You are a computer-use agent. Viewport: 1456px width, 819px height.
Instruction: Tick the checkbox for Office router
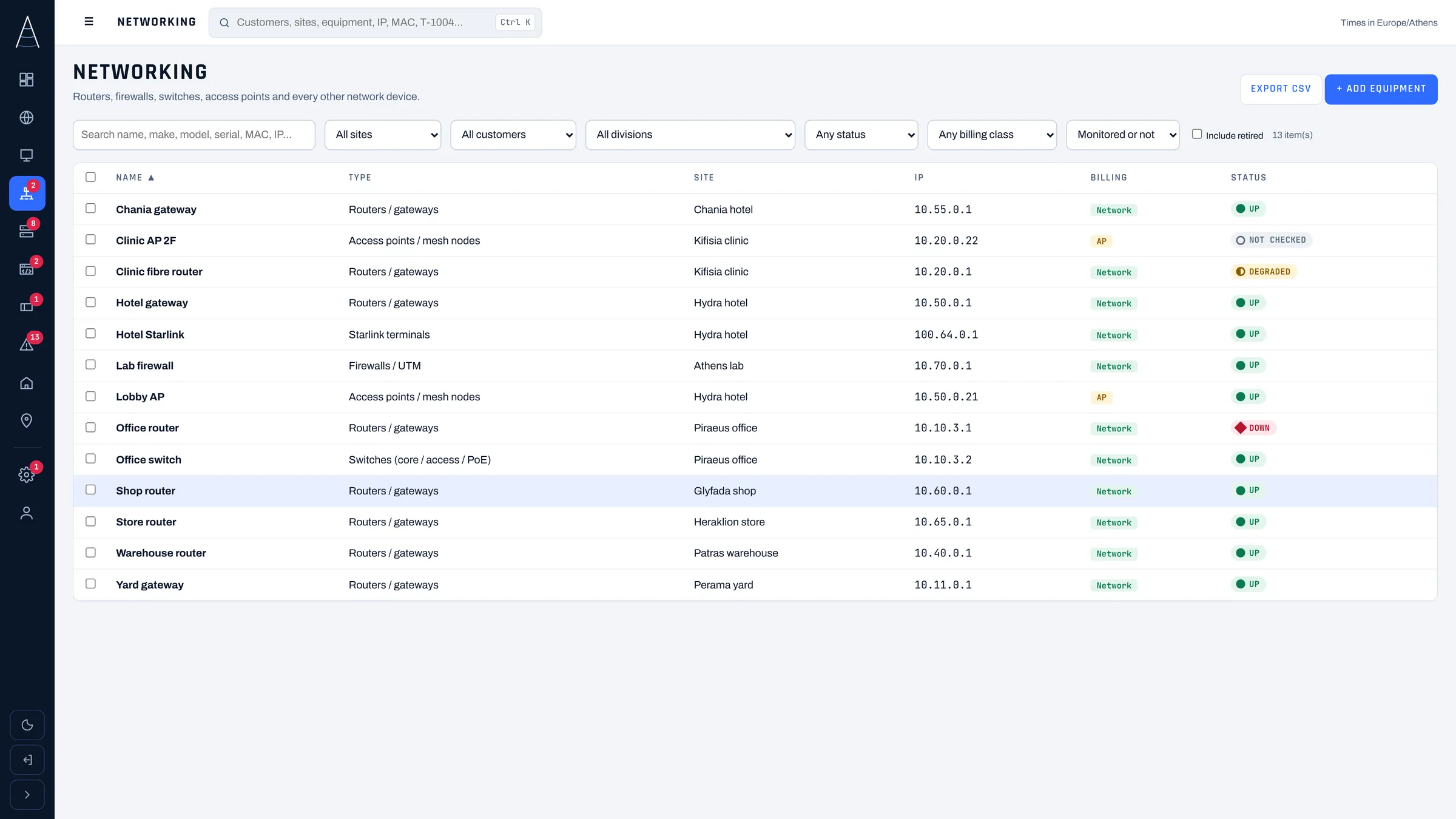(90, 427)
